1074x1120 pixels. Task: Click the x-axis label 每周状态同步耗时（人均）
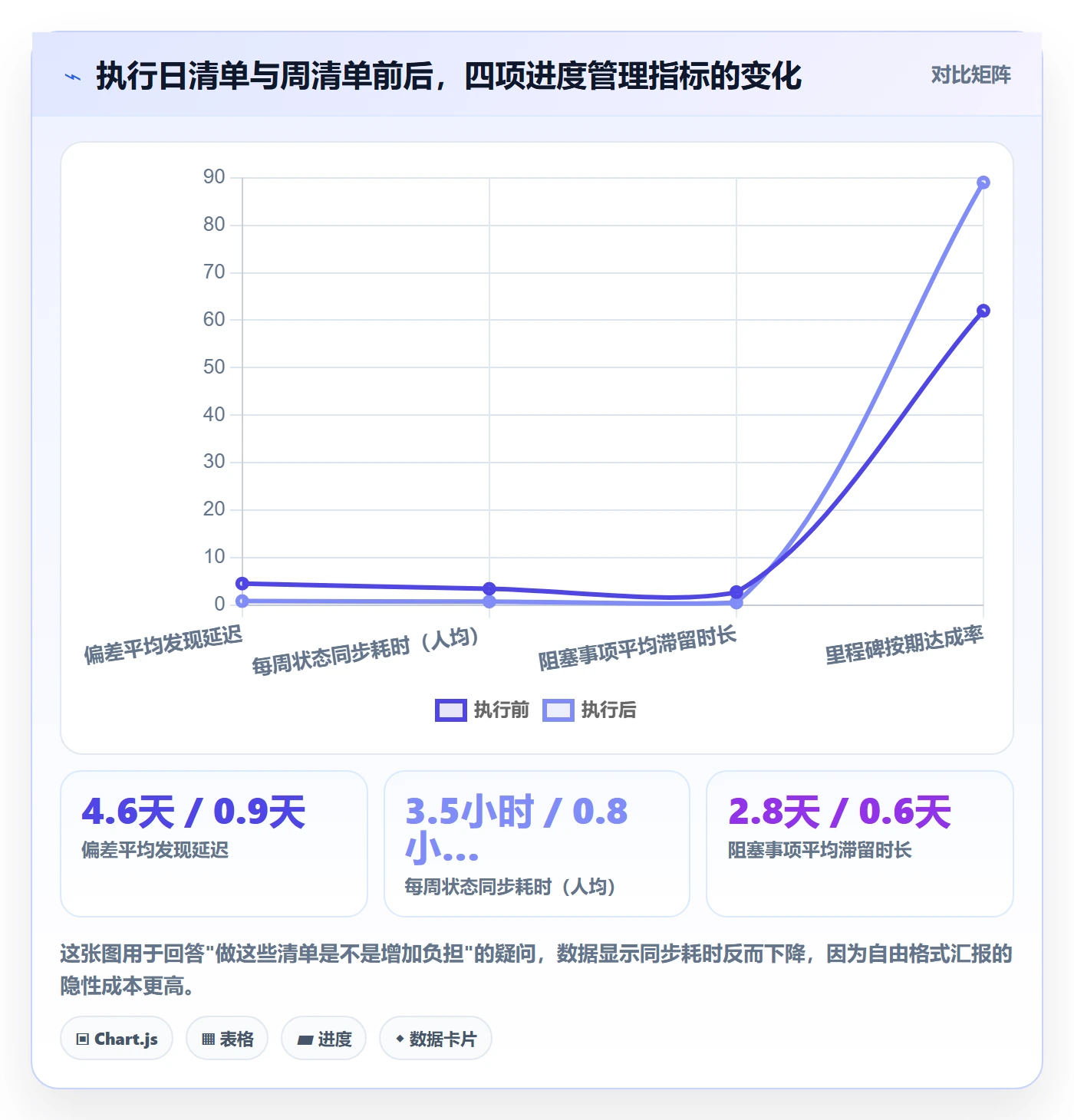(367, 651)
